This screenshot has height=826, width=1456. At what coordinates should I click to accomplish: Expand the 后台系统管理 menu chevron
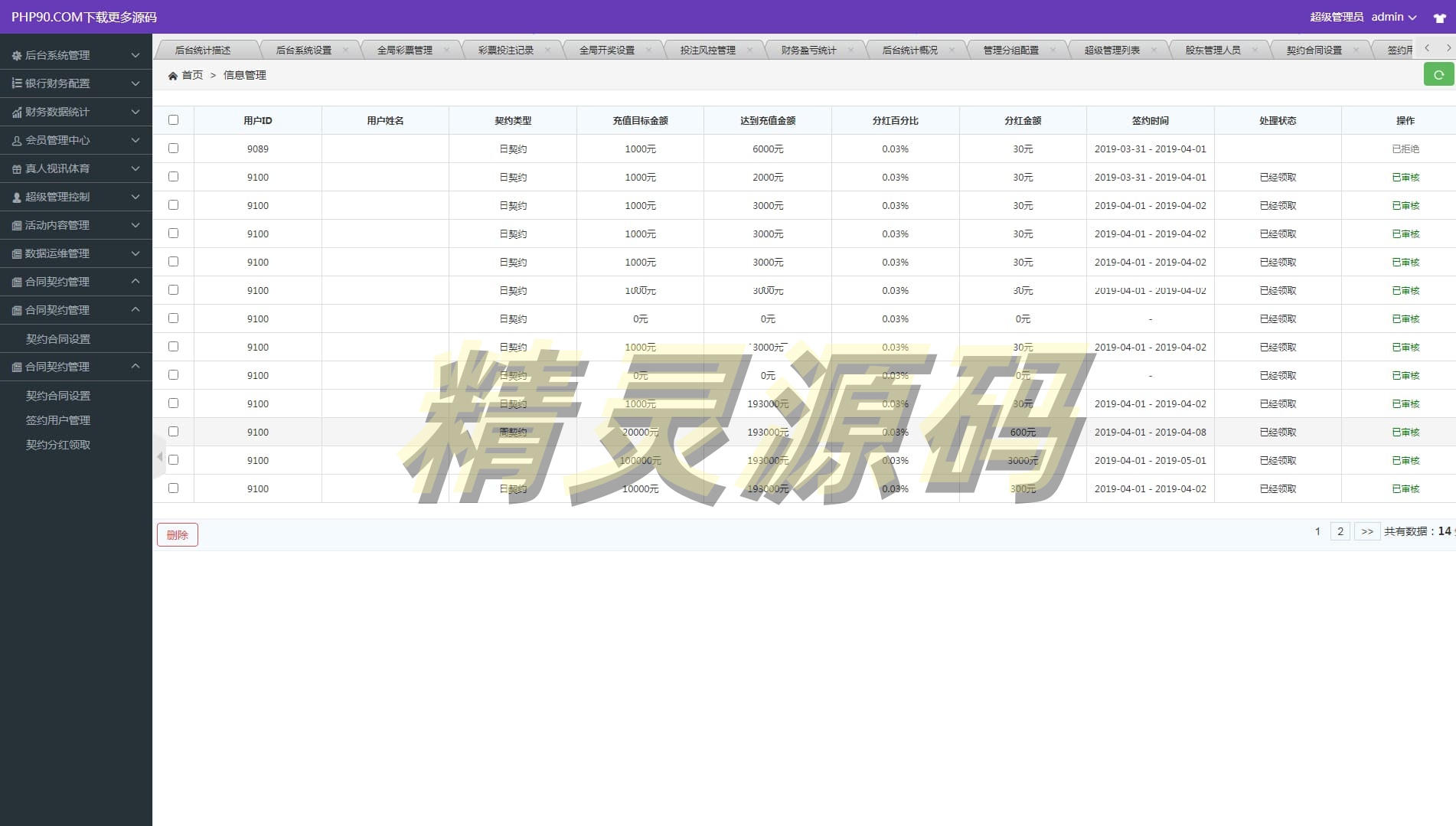pyautogui.click(x=135, y=55)
